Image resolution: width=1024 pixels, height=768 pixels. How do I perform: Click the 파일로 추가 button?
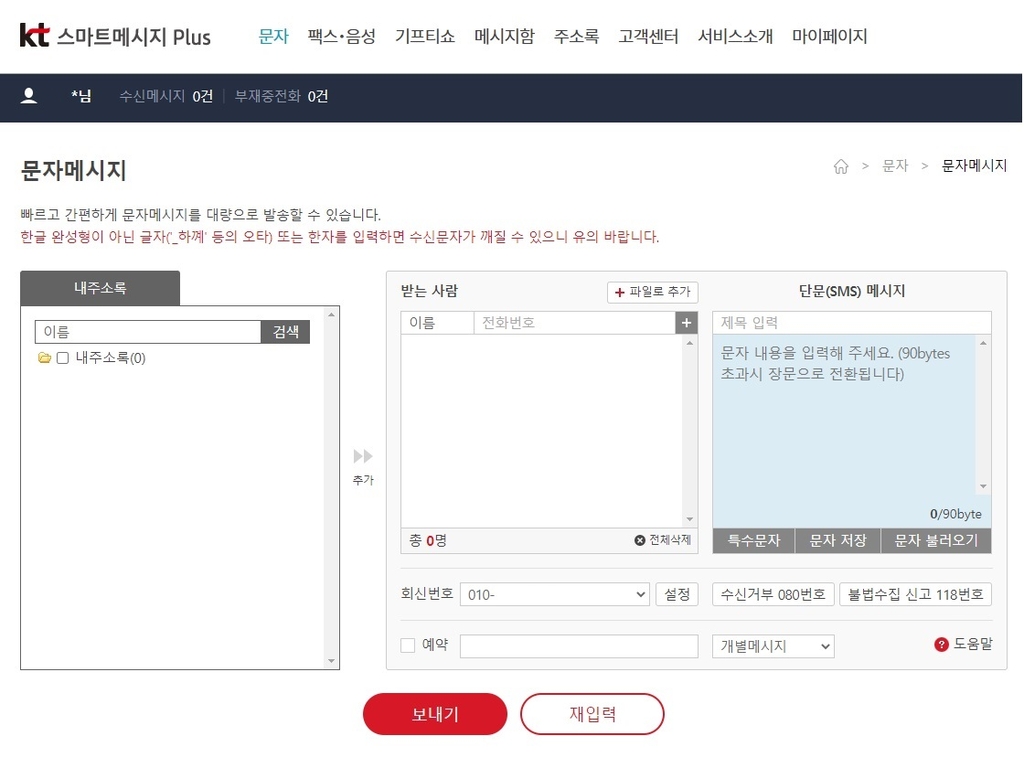[652, 292]
